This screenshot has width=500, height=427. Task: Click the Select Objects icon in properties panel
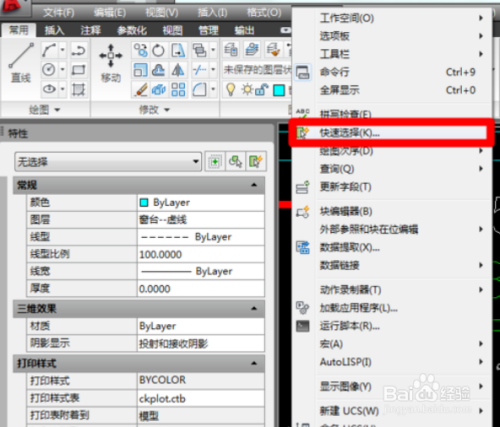235,162
